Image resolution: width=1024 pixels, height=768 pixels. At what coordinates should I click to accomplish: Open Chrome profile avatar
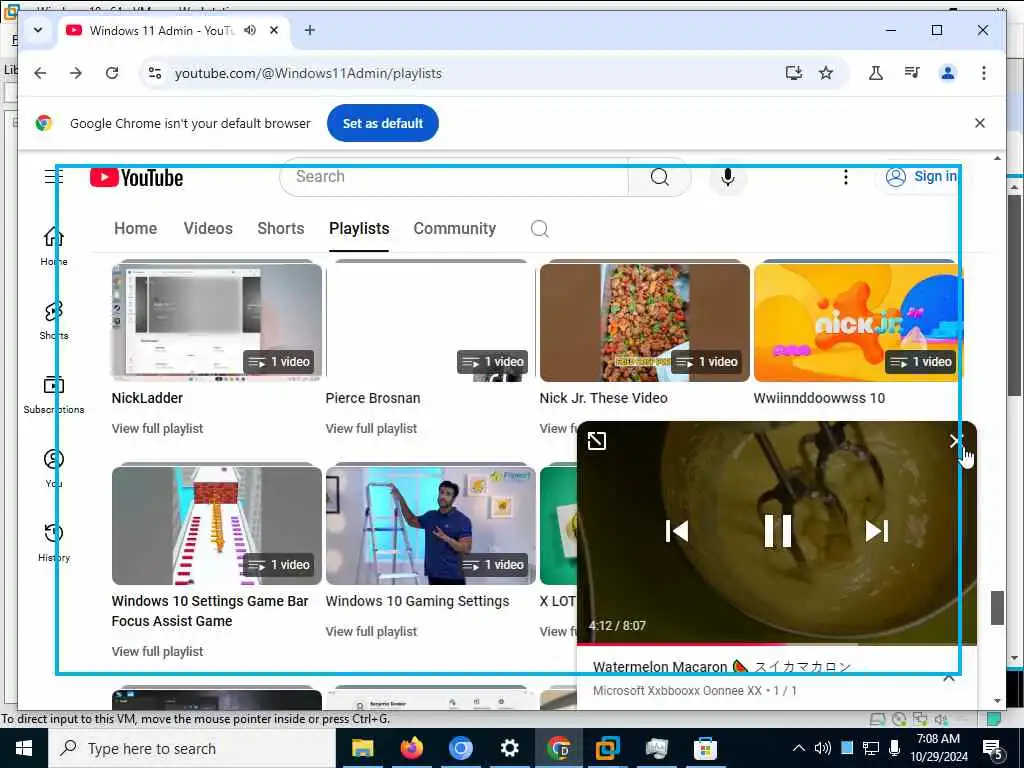click(948, 73)
